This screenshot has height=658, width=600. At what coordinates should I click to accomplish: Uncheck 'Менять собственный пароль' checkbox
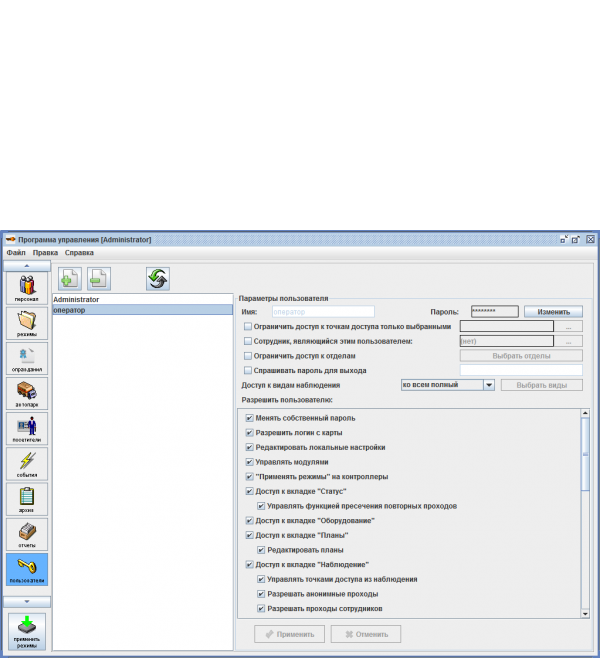tap(250, 417)
